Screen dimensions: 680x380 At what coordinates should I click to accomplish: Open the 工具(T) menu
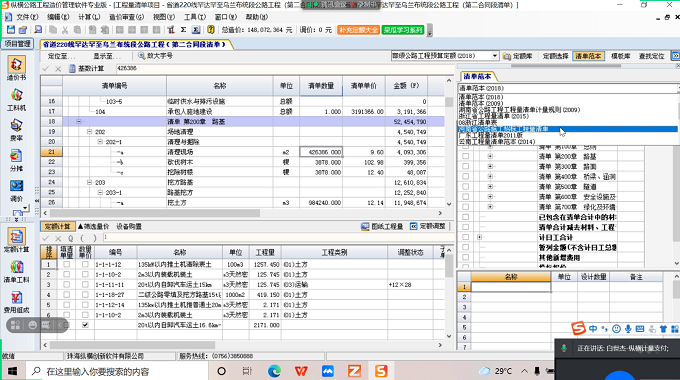(x=195, y=17)
